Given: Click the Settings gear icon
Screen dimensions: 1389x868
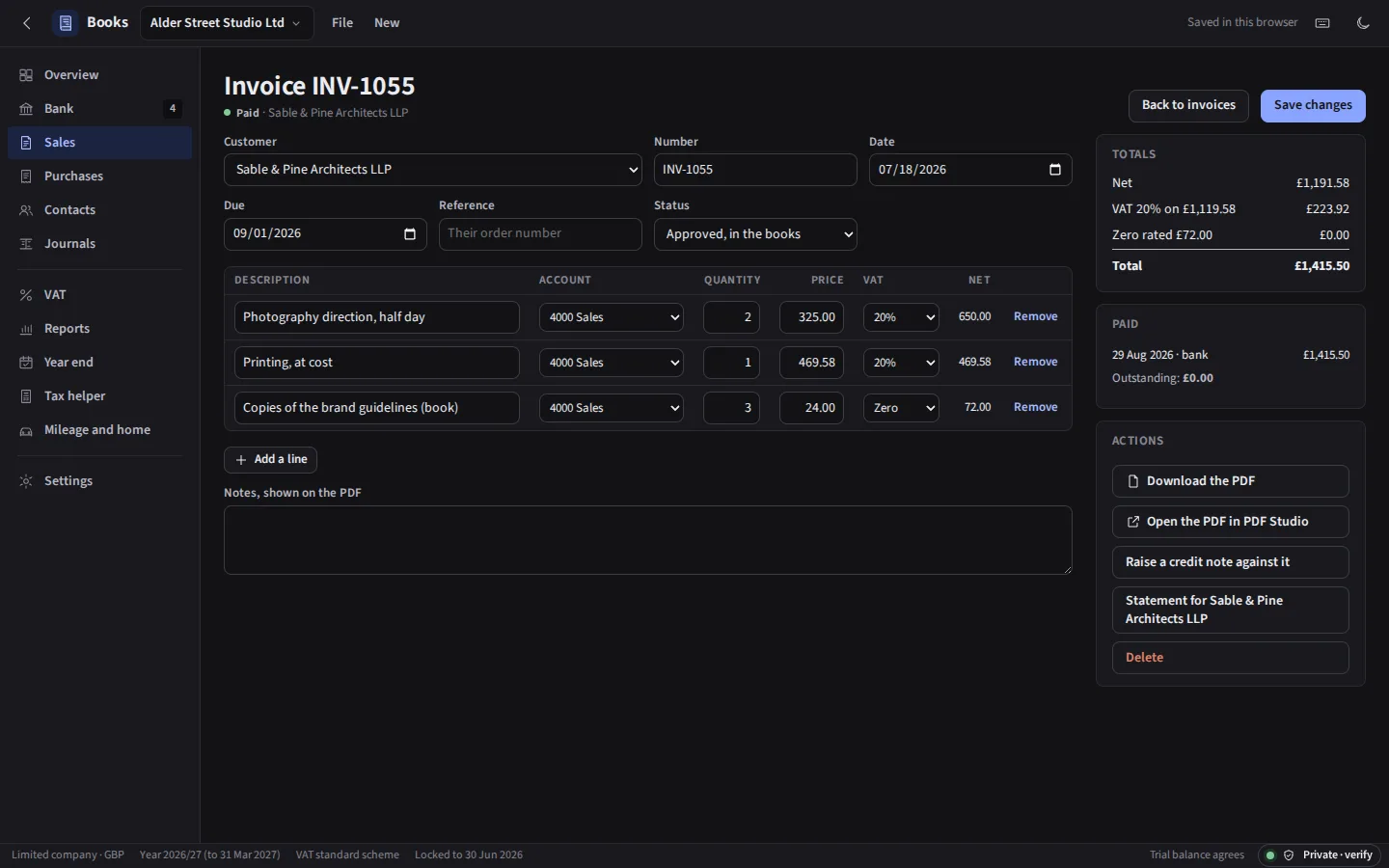Looking at the screenshot, I should click(26, 481).
